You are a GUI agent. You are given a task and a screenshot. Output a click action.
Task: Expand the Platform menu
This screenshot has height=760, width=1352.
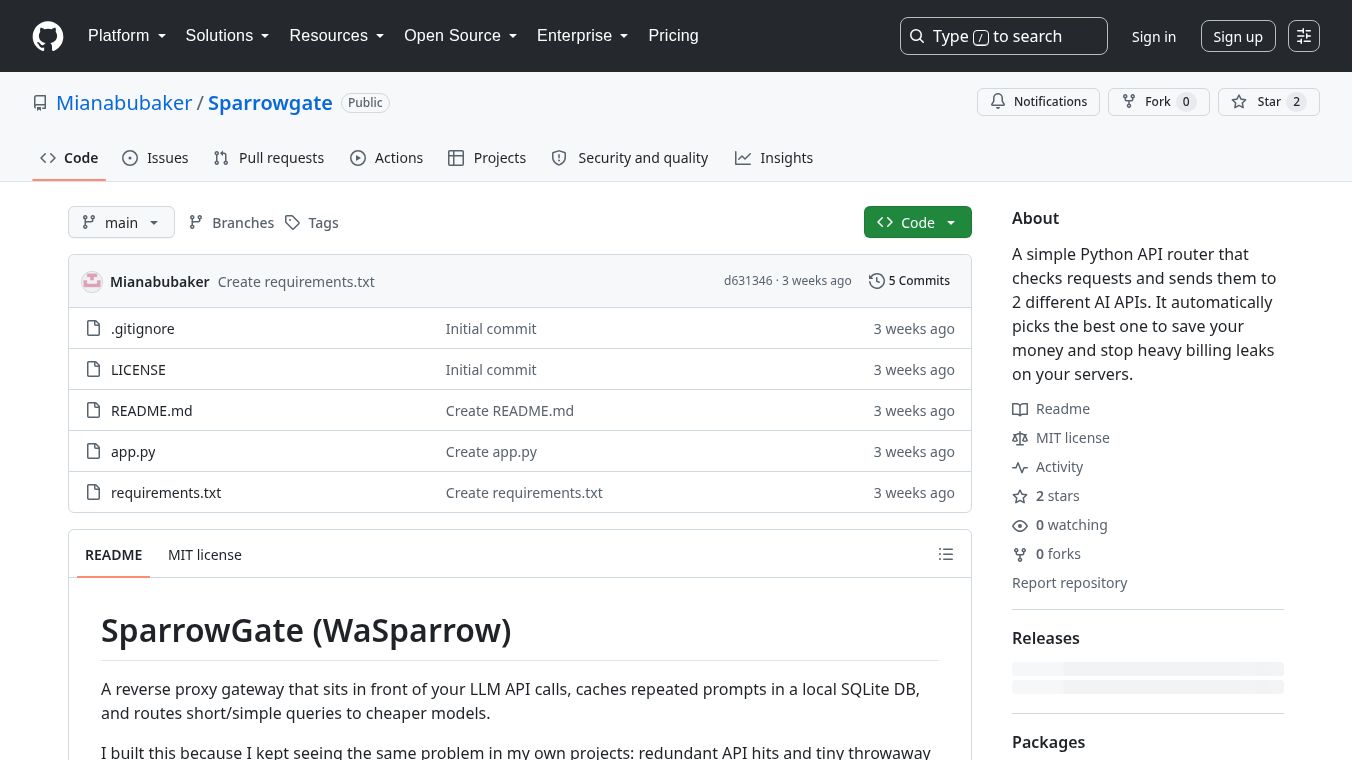(x=127, y=36)
